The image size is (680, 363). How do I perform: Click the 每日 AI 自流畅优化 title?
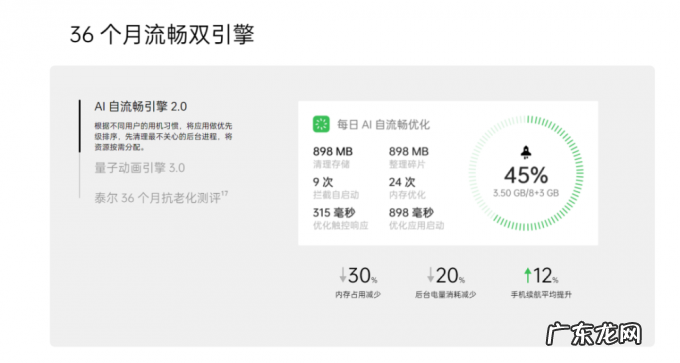pyautogui.click(x=383, y=125)
